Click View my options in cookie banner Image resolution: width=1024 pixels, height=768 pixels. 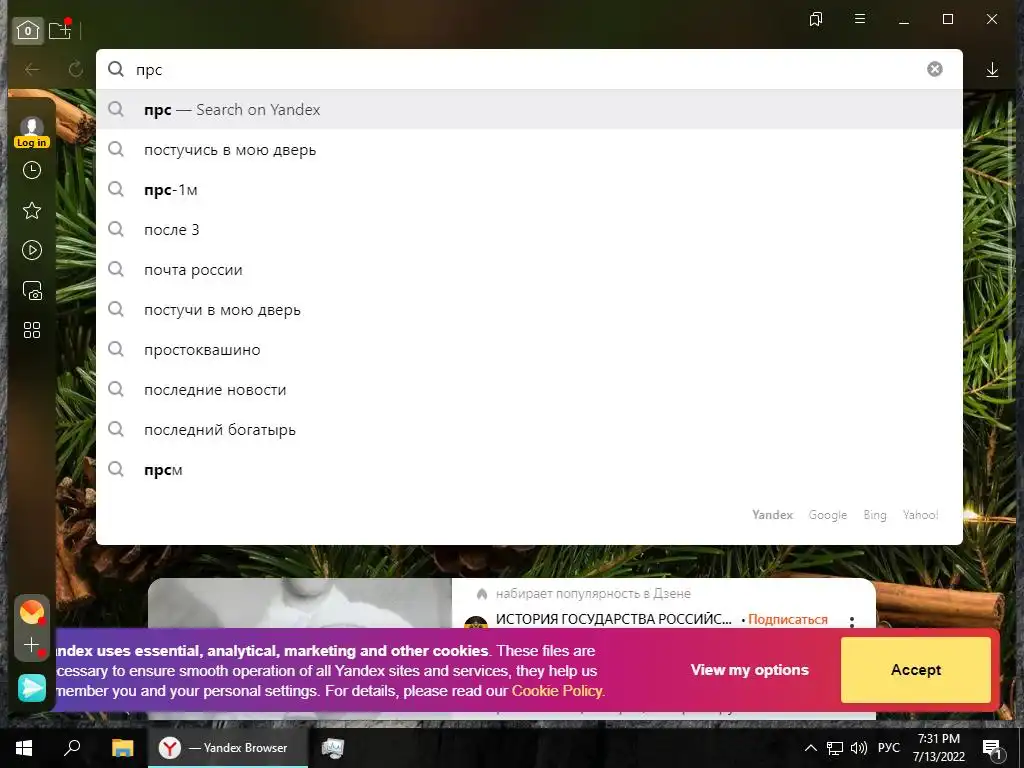[x=750, y=670]
